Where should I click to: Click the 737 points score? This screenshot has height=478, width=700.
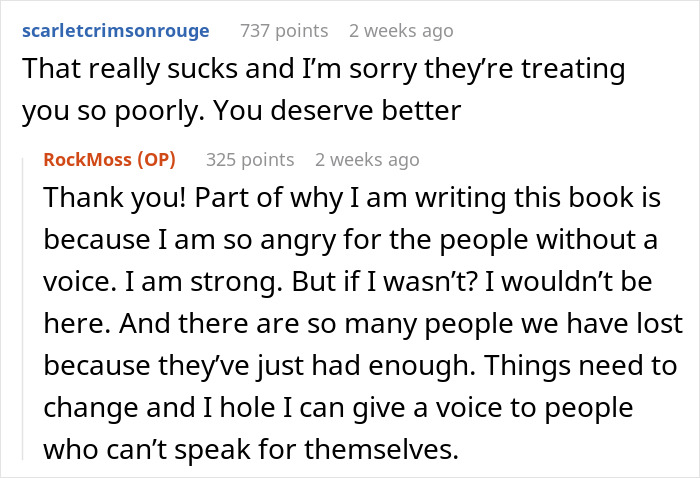pyautogui.click(x=284, y=31)
